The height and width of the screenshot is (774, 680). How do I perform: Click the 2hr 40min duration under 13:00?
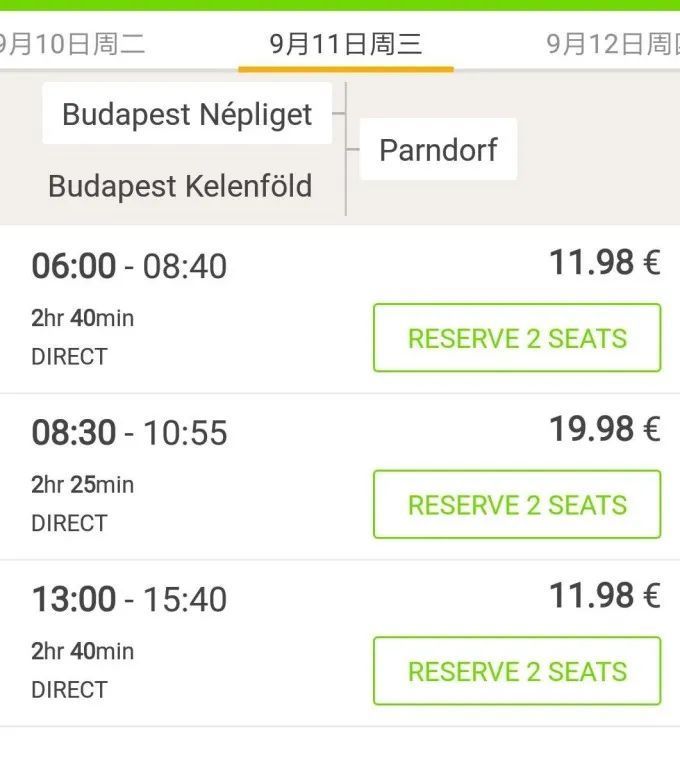point(82,651)
